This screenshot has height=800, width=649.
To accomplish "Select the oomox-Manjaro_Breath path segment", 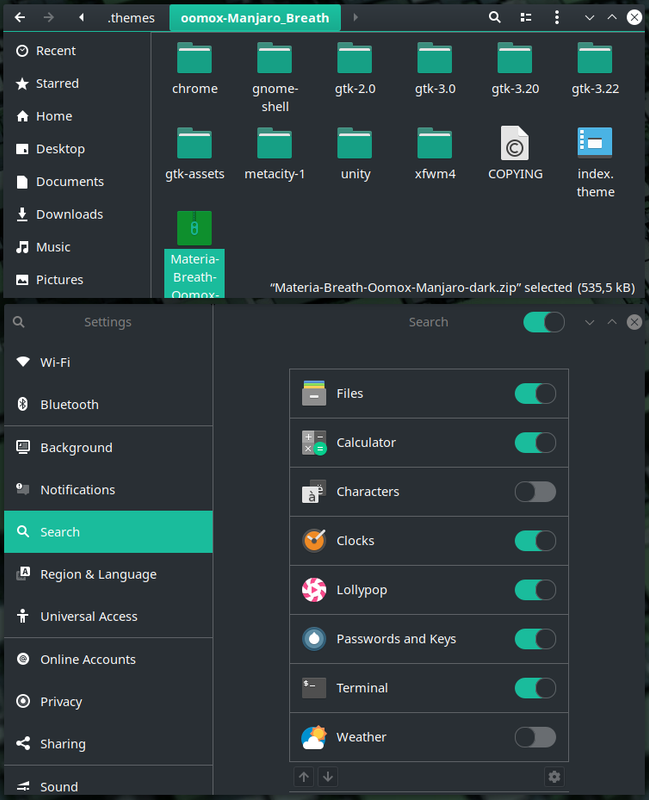I will coord(255,18).
